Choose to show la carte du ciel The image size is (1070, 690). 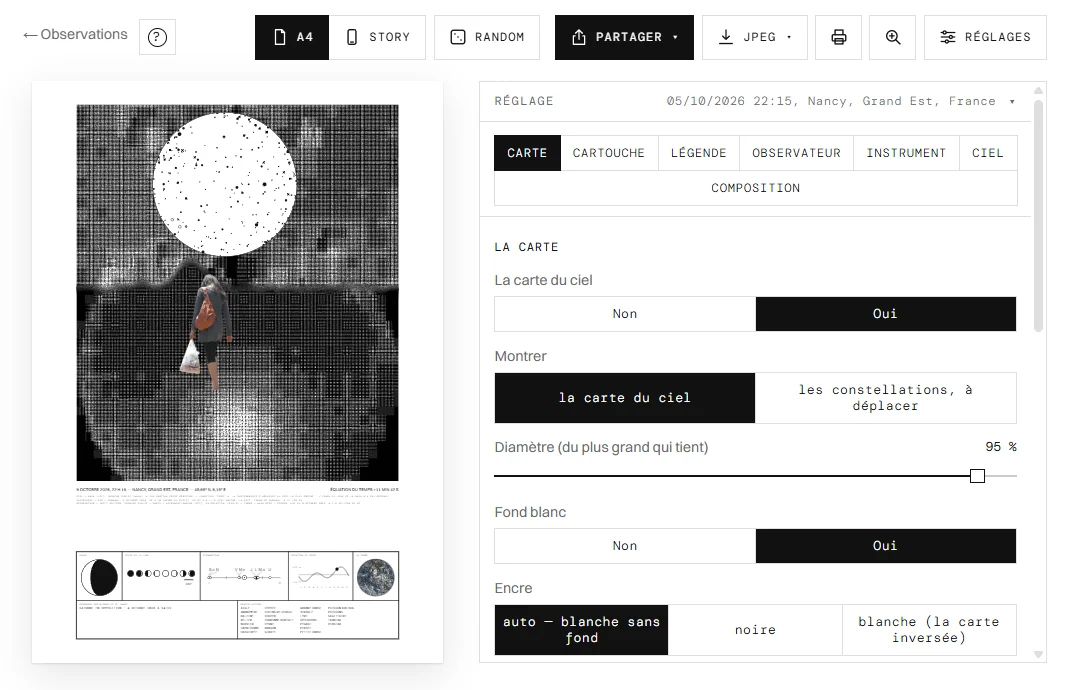[x=624, y=398]
